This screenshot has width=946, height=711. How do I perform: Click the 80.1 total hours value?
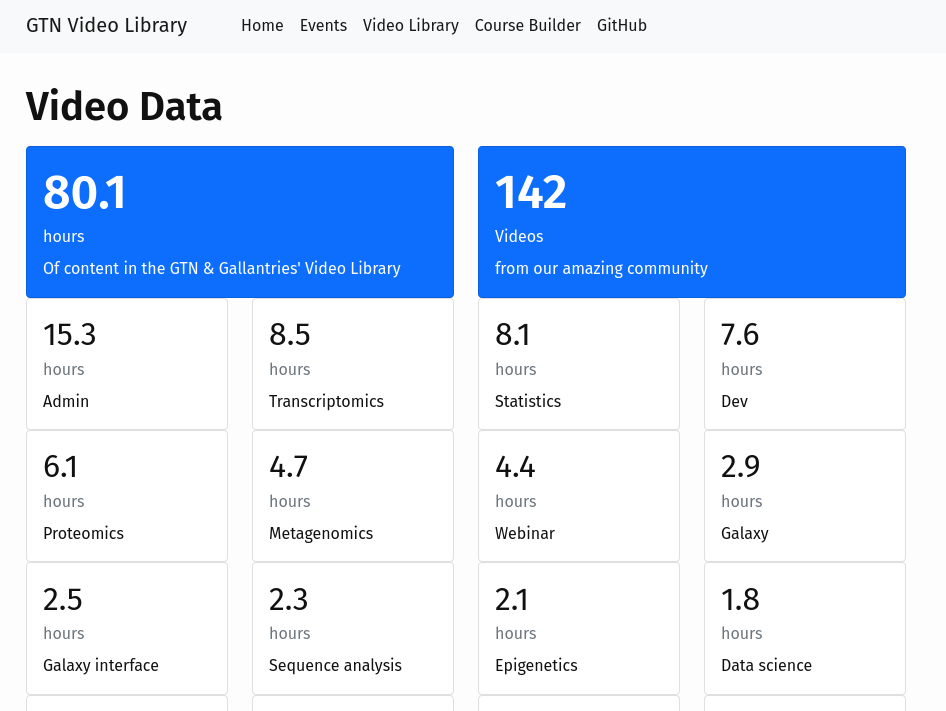[85, 193]
